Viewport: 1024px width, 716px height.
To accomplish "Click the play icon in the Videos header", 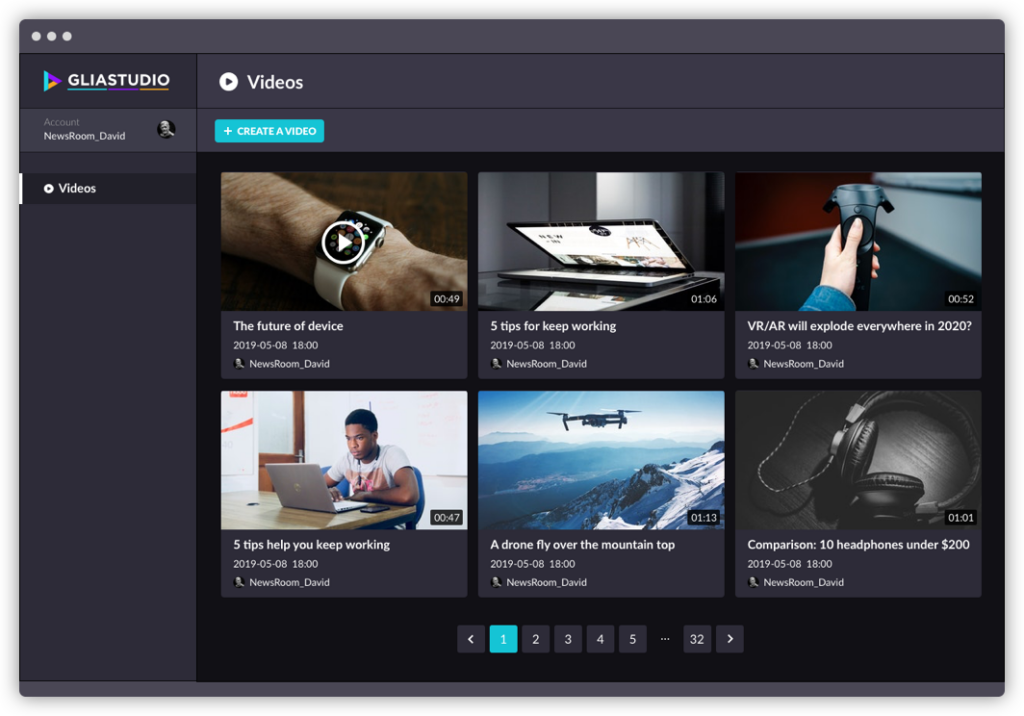I will (x=229, y=82).
